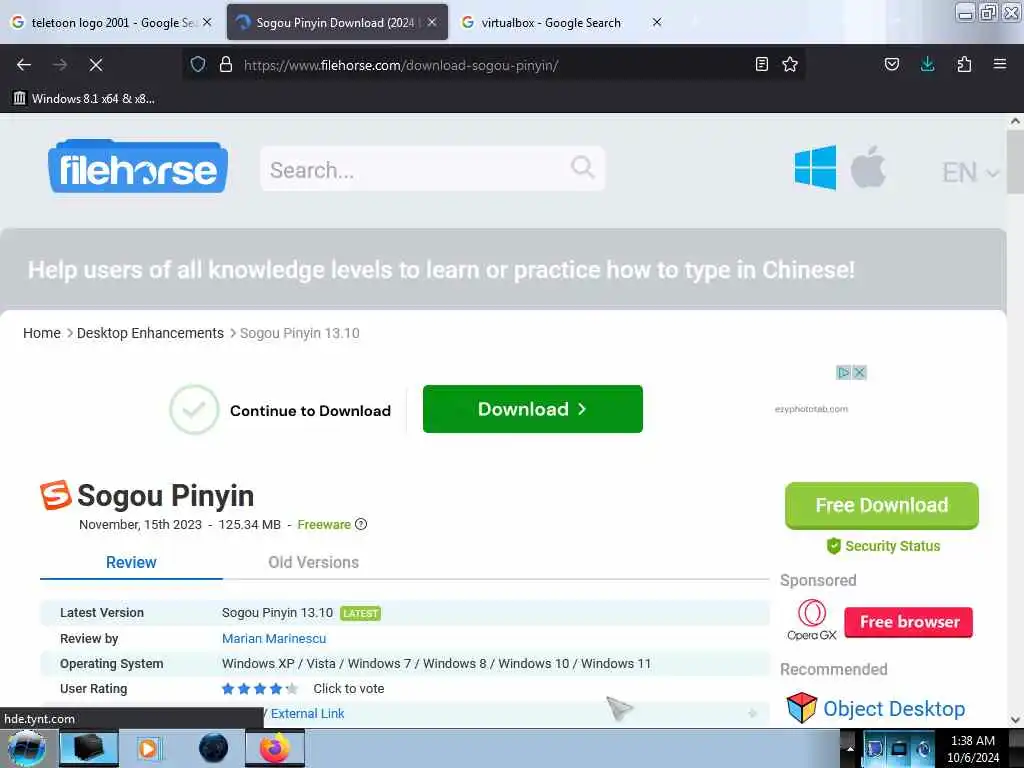
Task: Stop page loading with the X button
Action: pos(96,65)
